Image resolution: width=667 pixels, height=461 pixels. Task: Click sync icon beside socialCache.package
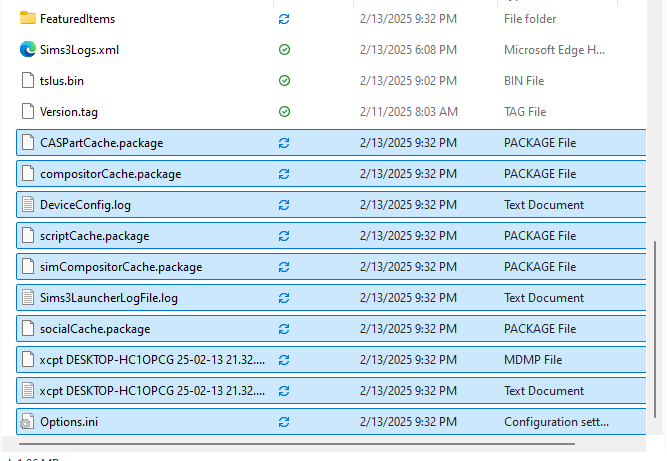pos(284,329)
